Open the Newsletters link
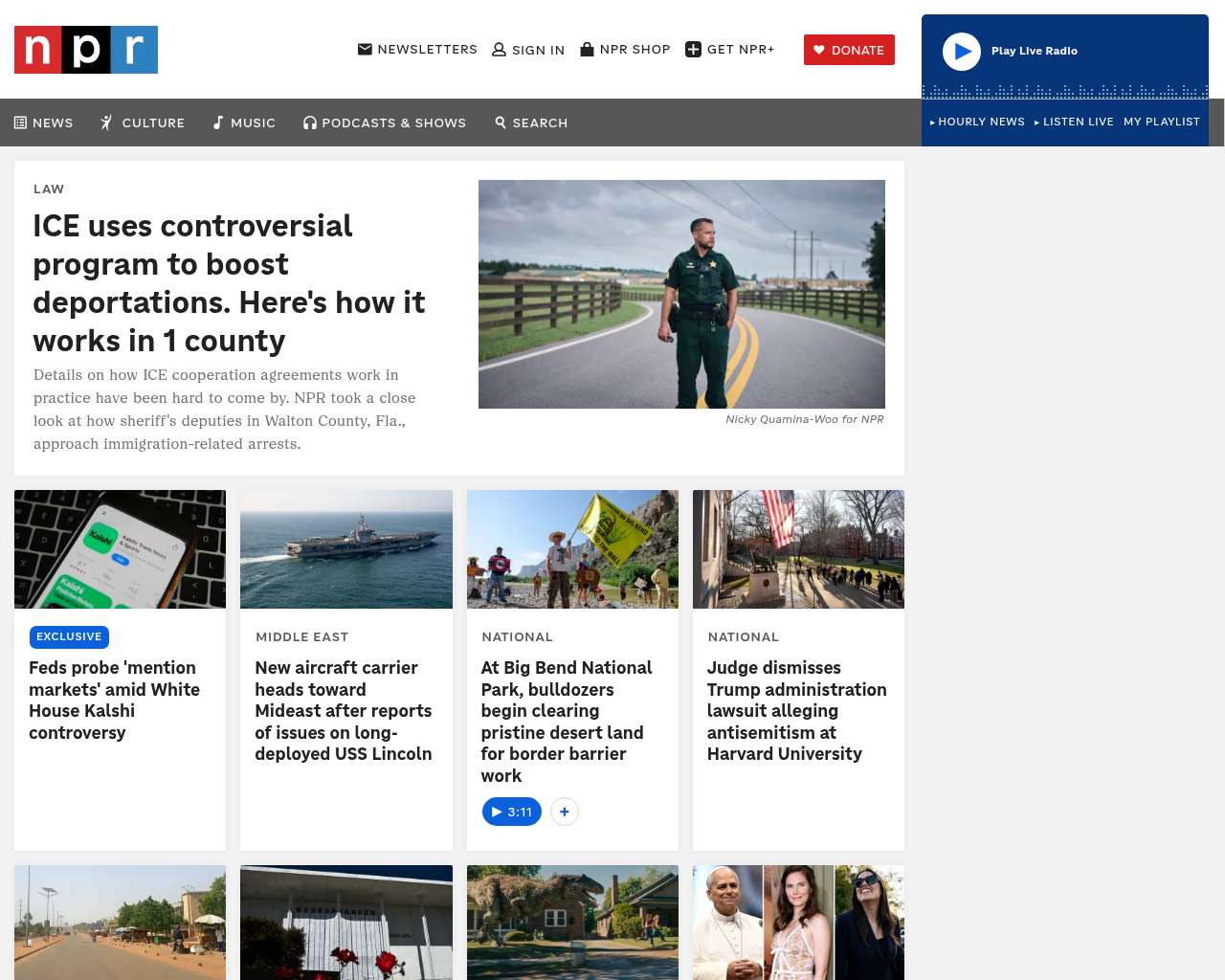The width and height of the screenshot is (1225, 980). [417, 49]
